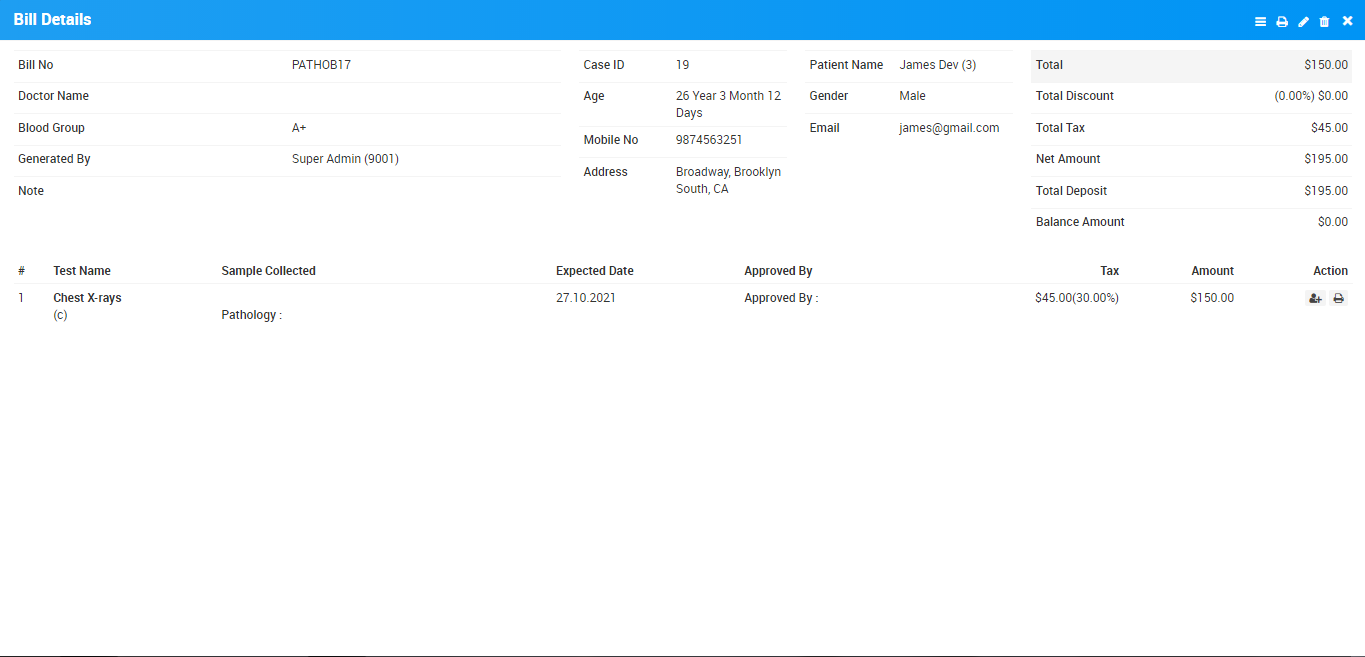This screenshot has width=1365, height=657.
Task: Click the Bill No value PATHOB17
Action: 321,65
